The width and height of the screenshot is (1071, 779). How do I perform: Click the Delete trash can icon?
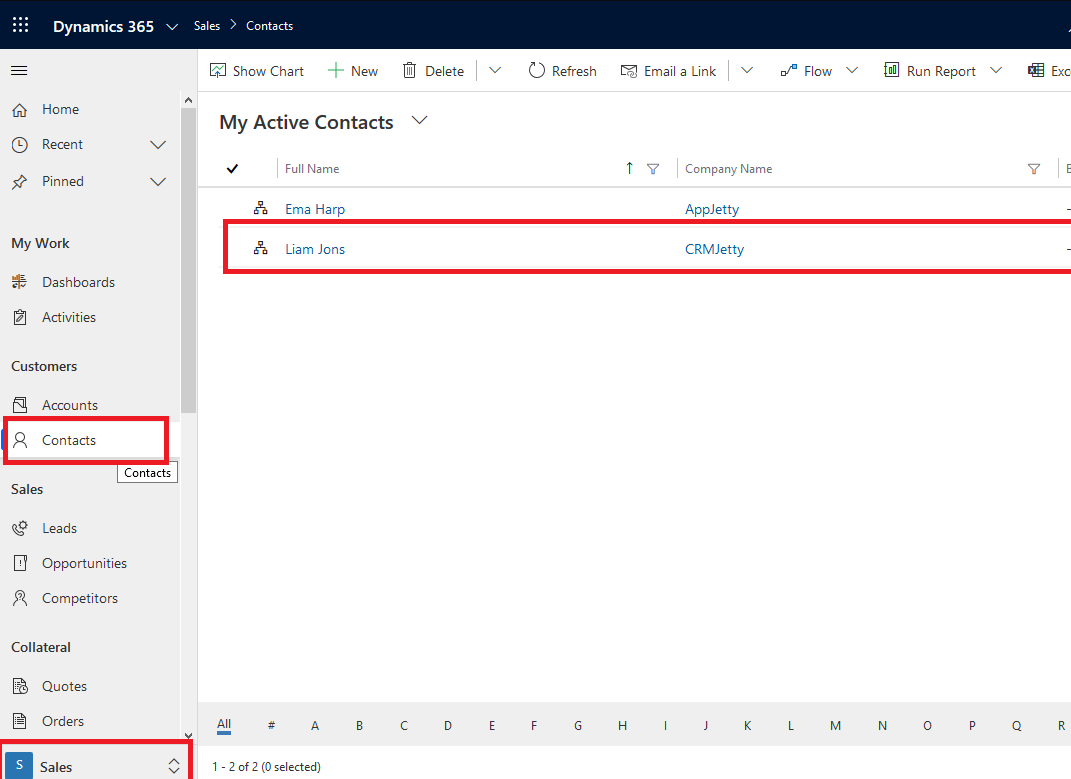pyautogui.click(x=409, y=70)
